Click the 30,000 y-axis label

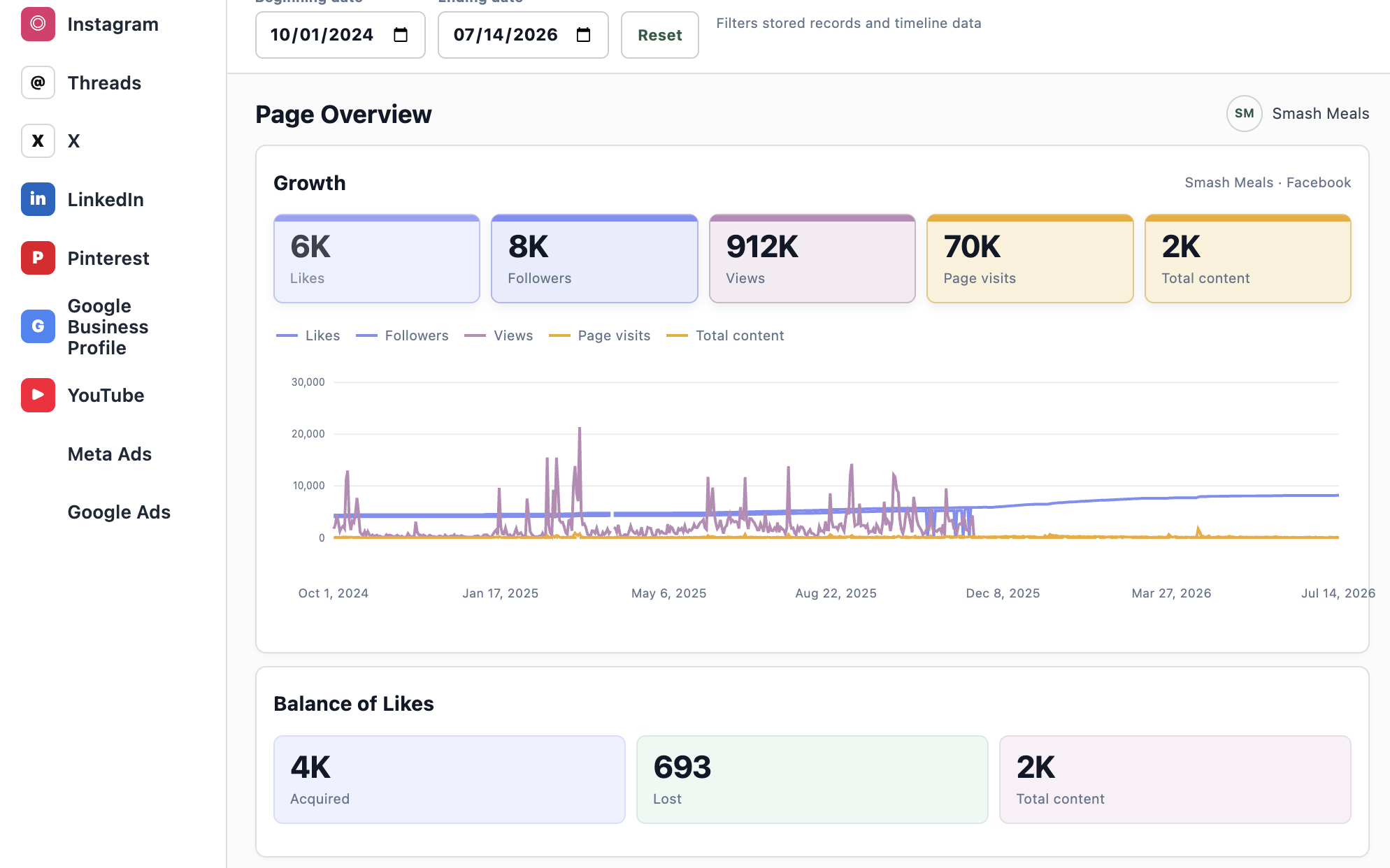[x=308, y=382]
